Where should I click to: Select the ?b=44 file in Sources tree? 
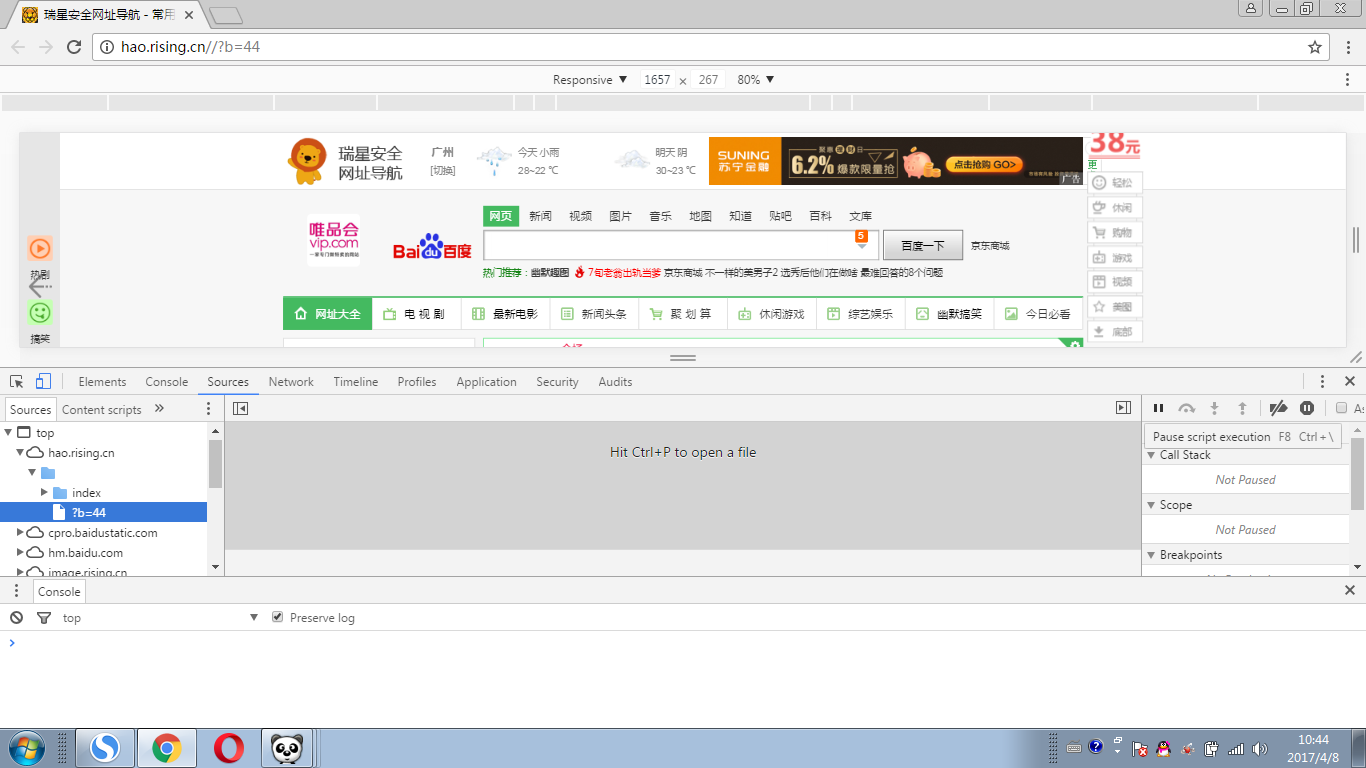(104, 512)
